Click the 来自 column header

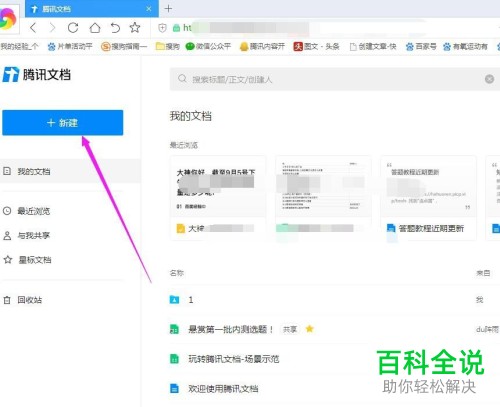pos(483,273)
